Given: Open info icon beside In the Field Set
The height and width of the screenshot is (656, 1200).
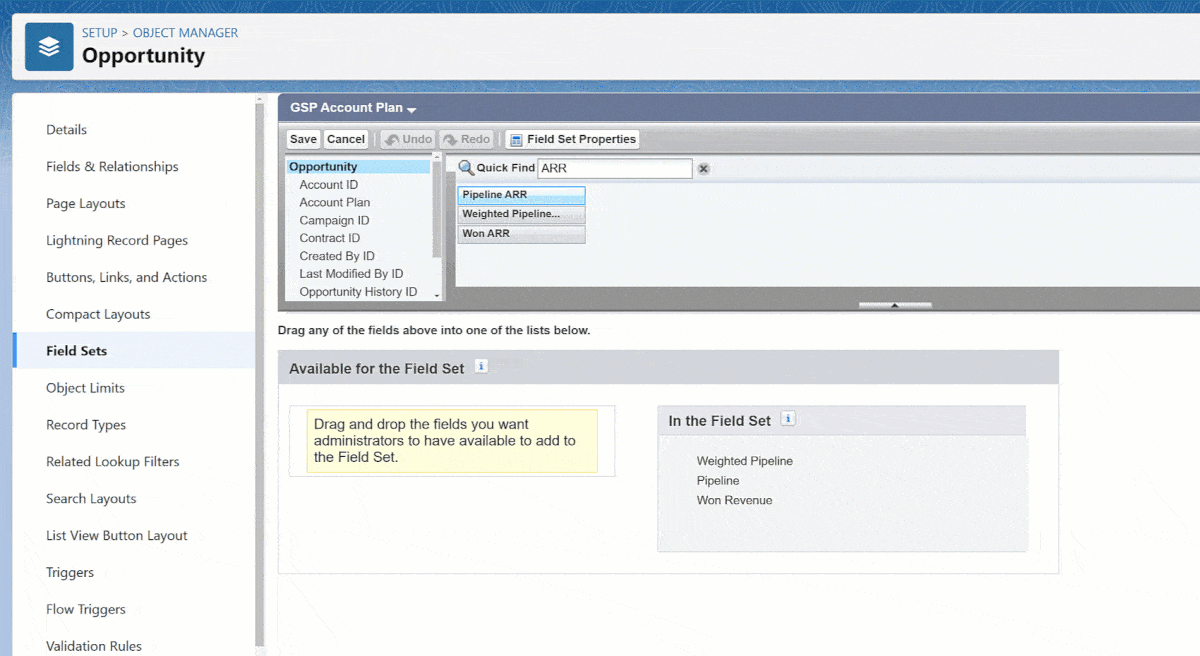Looking at the screenshot, I should point(788,420).
